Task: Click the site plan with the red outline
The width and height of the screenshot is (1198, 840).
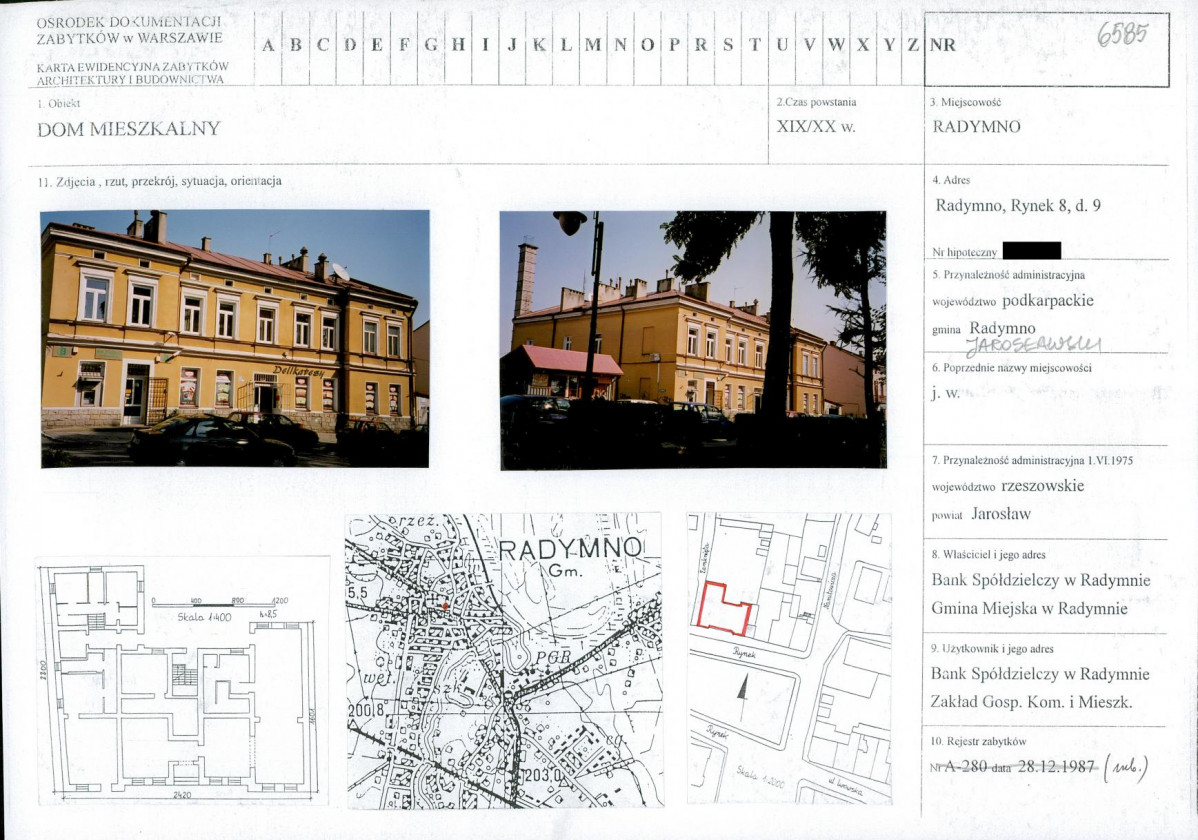Action: point(789,658)
